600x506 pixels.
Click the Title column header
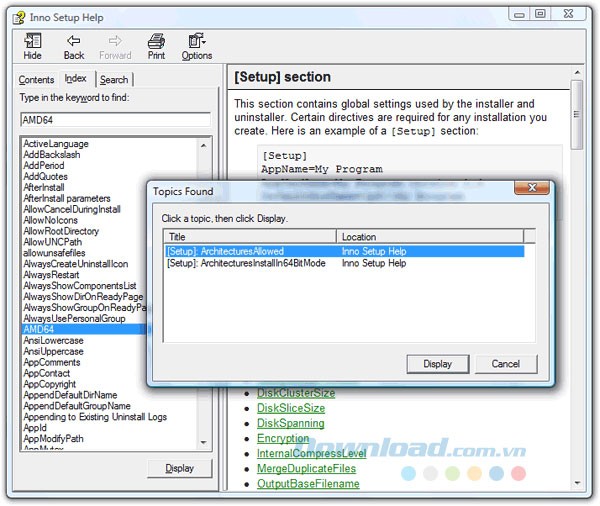pyautogui.click(x=250, y=237)
